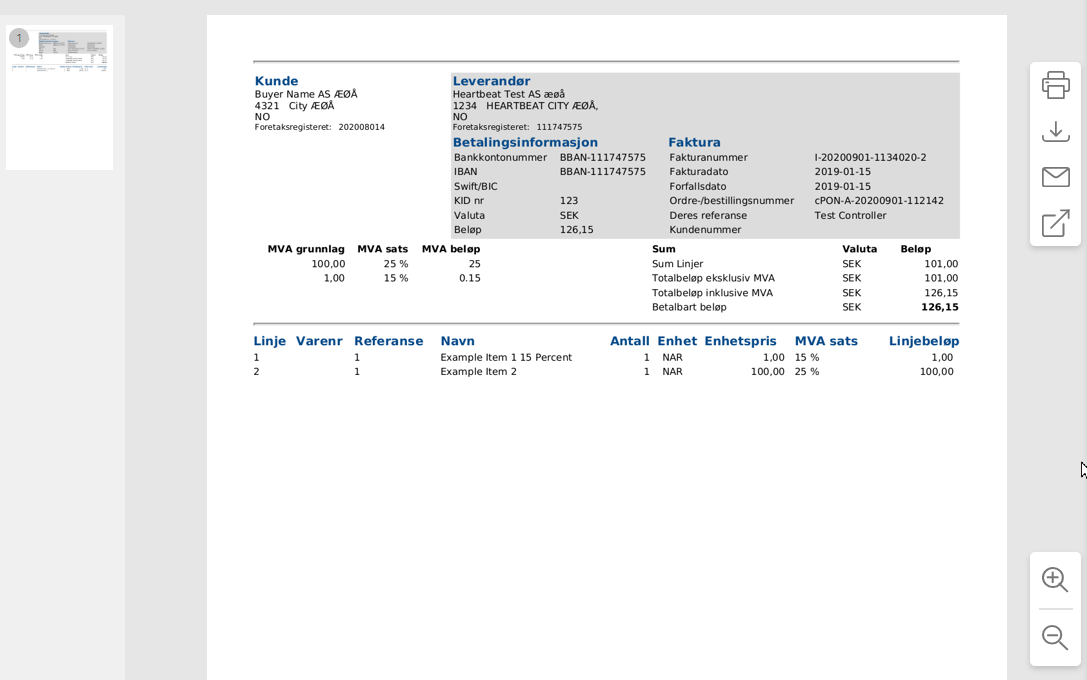1087x680 pixels.
Task: Click invoice number I-20200901-1134020-2
Action: pos(870,157)
